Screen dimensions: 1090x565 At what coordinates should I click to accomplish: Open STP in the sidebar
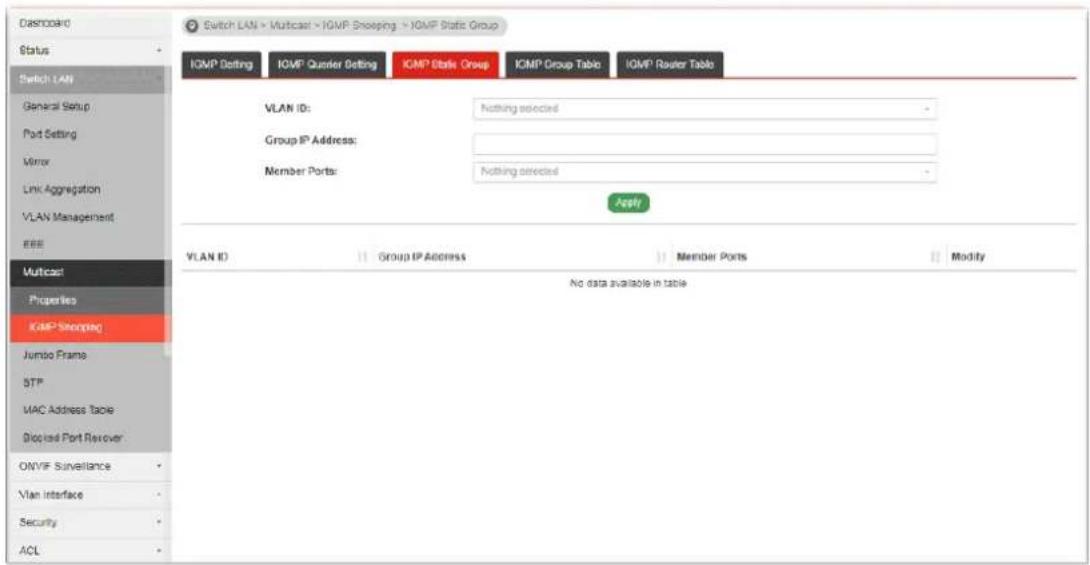coord(89,383)
